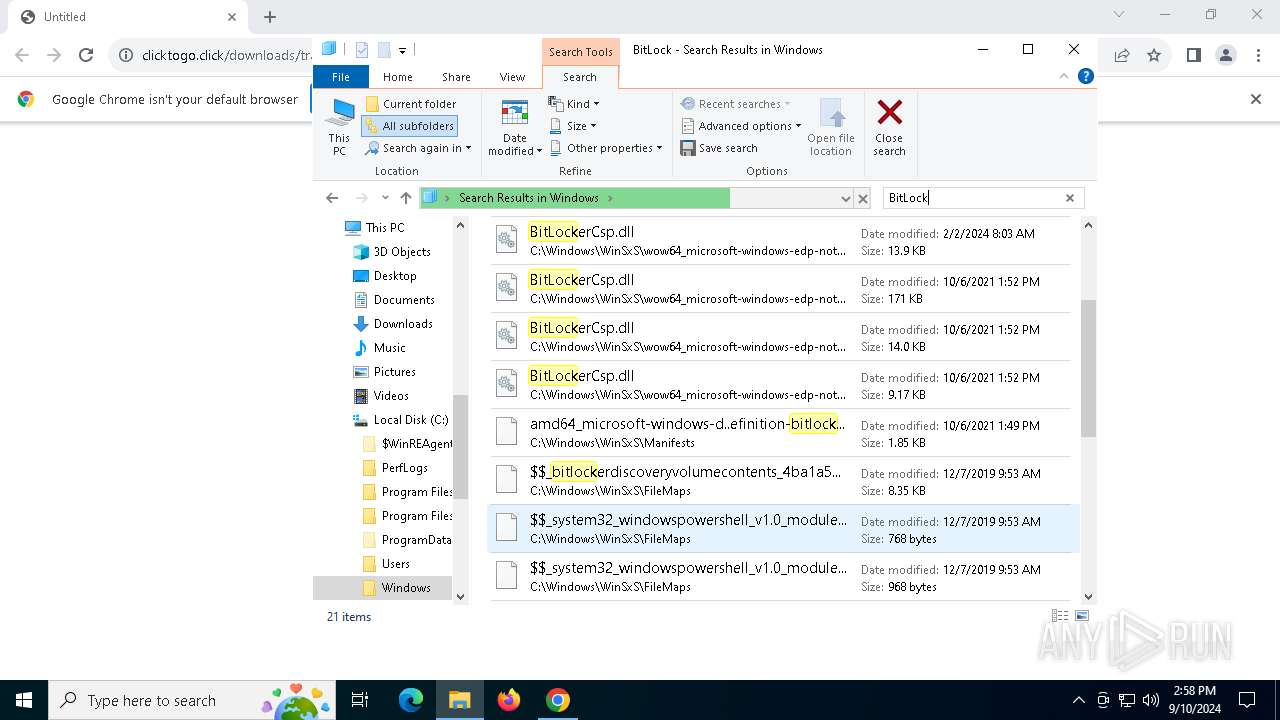Toggle Current folder search scope

click(410, 104)
